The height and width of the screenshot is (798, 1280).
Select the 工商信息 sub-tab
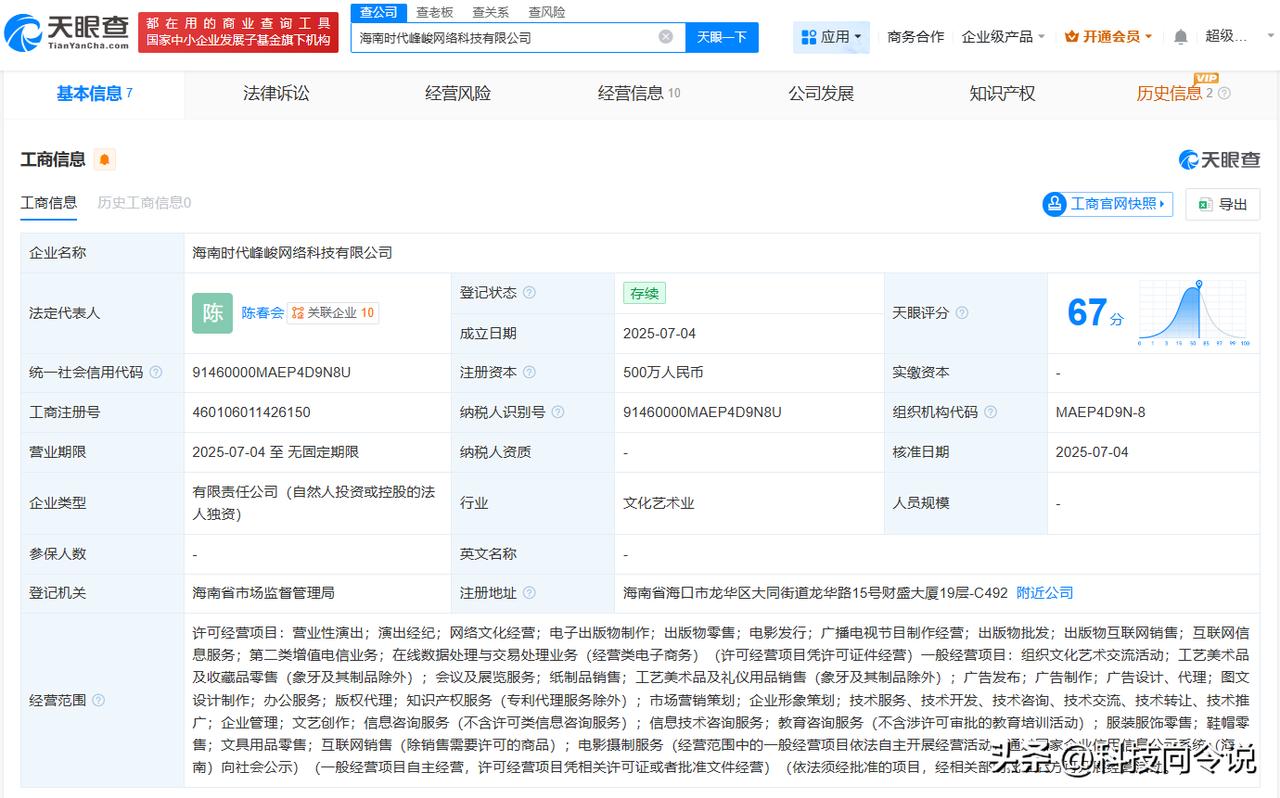49,202
